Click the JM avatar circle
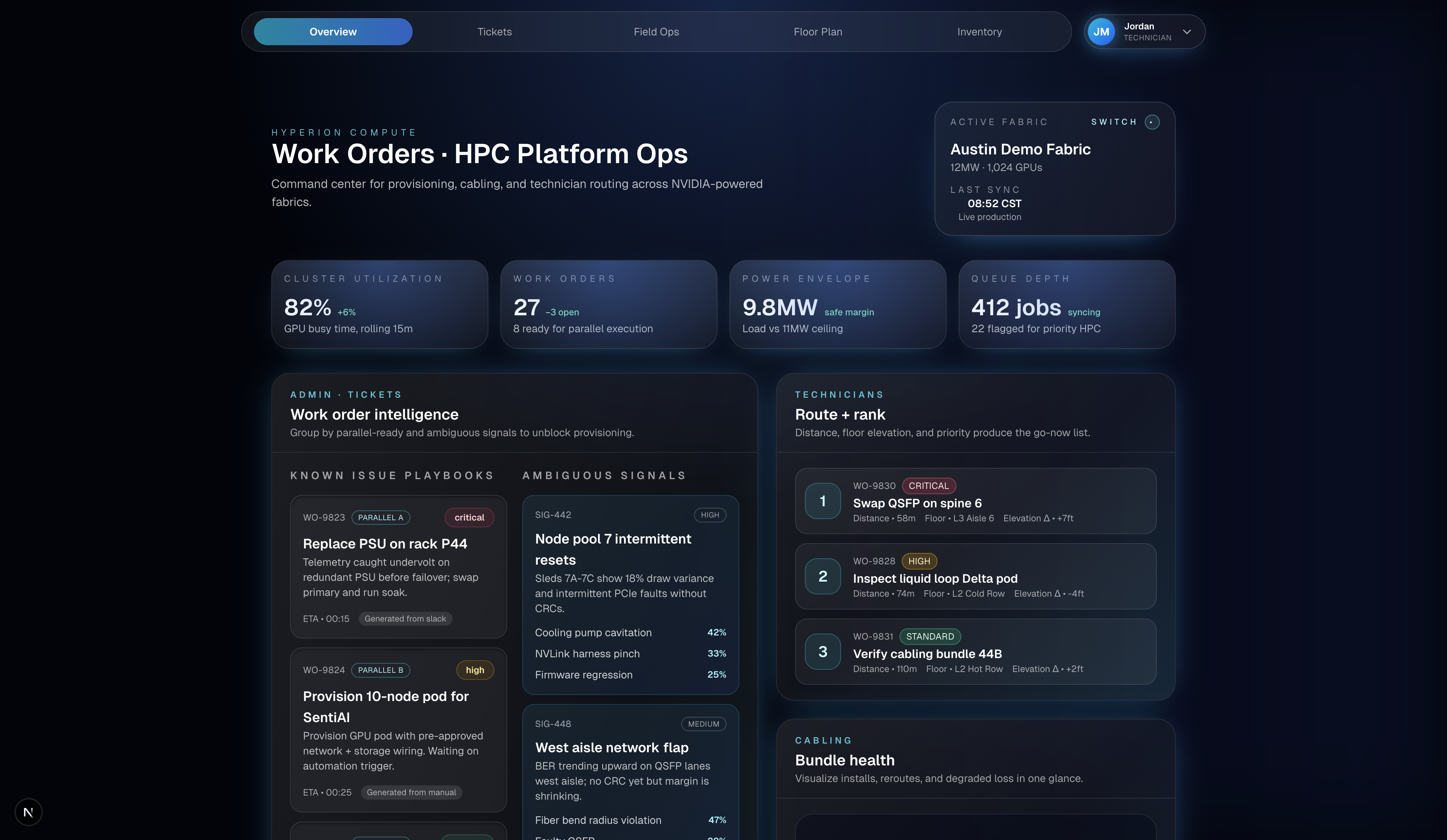Image resolution: width=1447 pixels, height=840 pixels. point(1101,32)
